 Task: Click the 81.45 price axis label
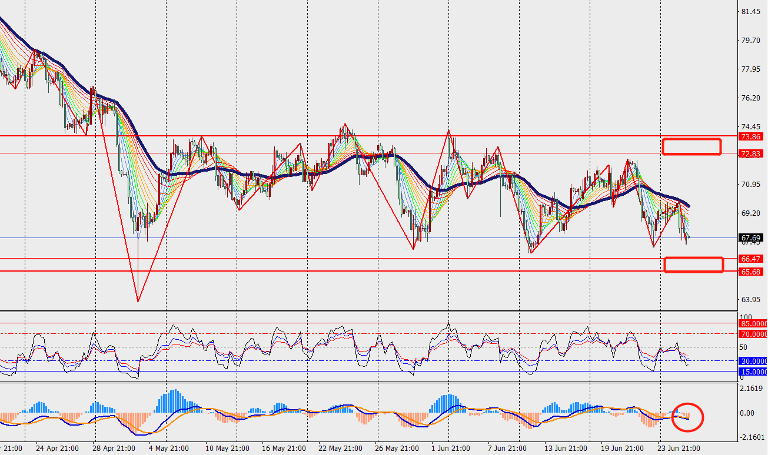tap(751, 12)
